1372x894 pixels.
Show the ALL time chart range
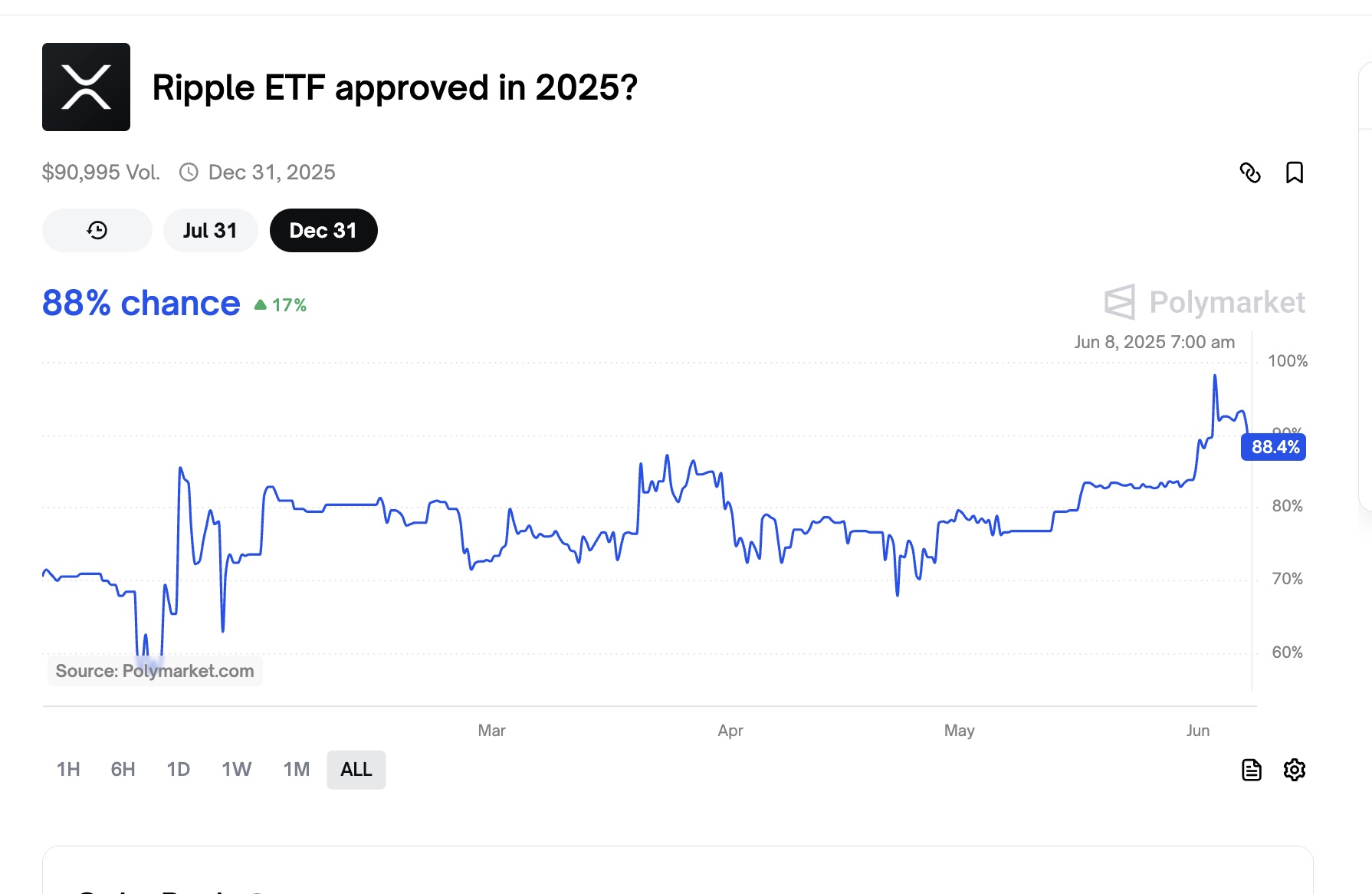pyautogui.click(x=356, y=769)
